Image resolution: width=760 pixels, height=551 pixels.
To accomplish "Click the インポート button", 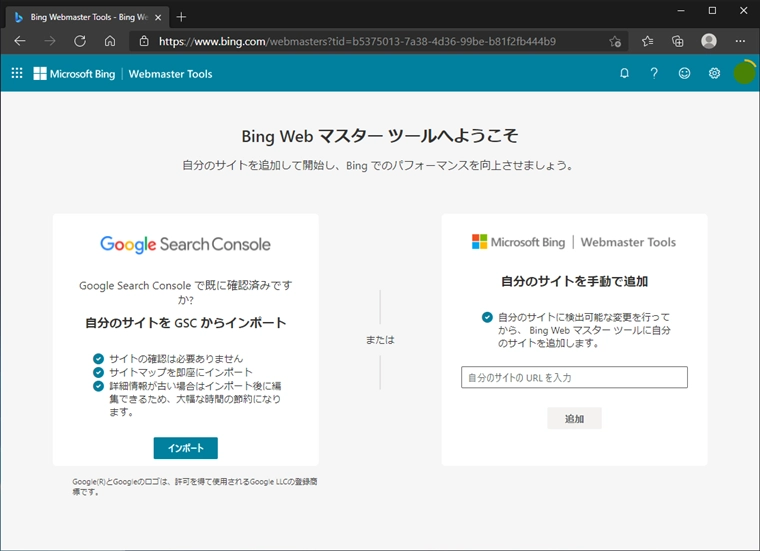I will 186,448.
